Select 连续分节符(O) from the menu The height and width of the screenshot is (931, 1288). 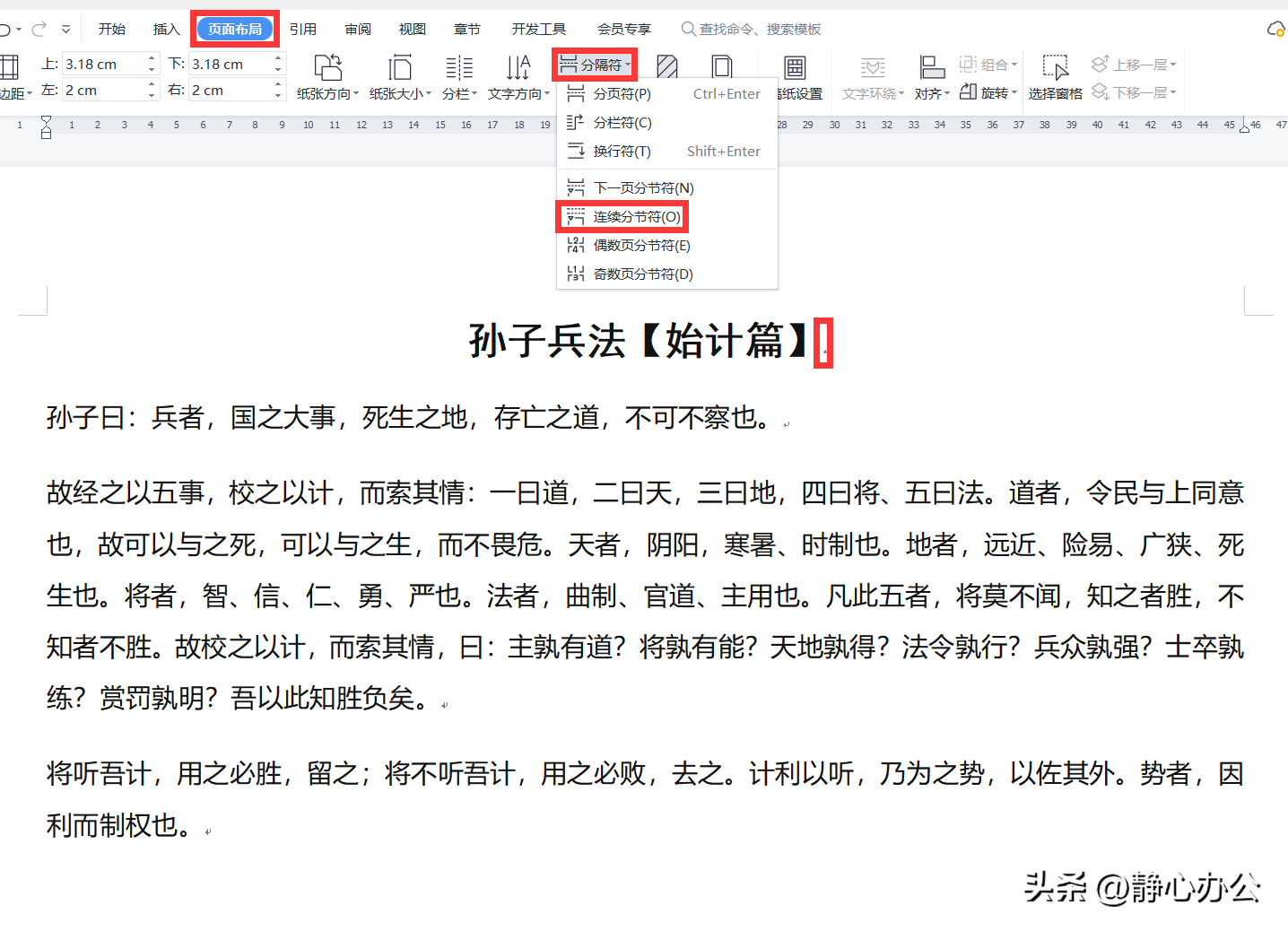636,217
